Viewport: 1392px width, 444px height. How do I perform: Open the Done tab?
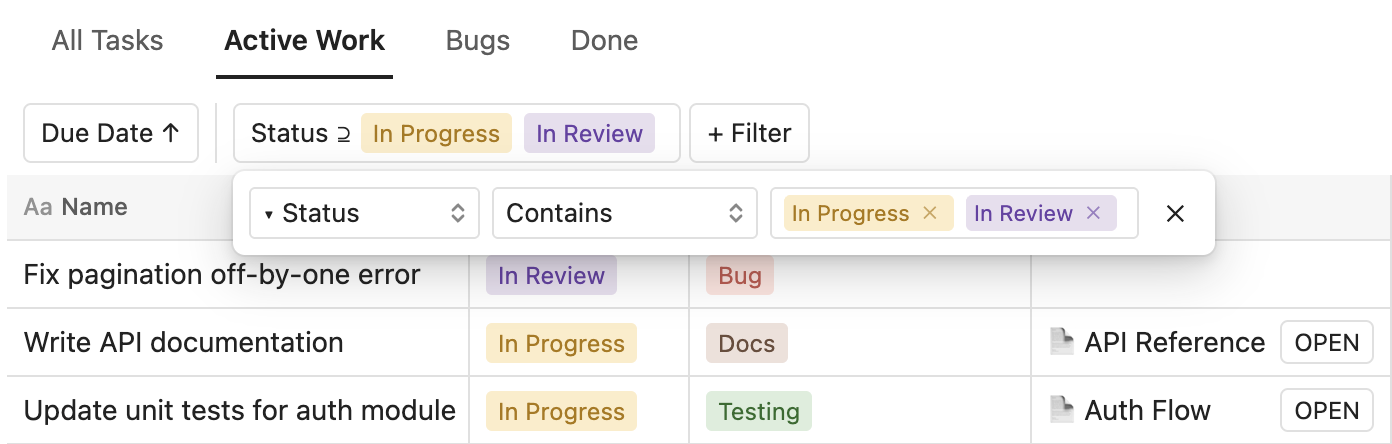[x=604, y=41]
